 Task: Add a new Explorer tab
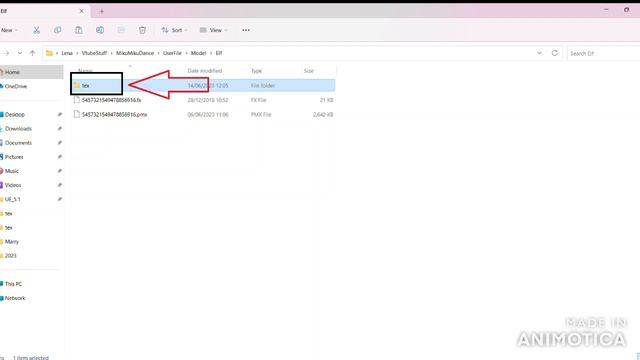pyautogui.click(x=102, y=11)
